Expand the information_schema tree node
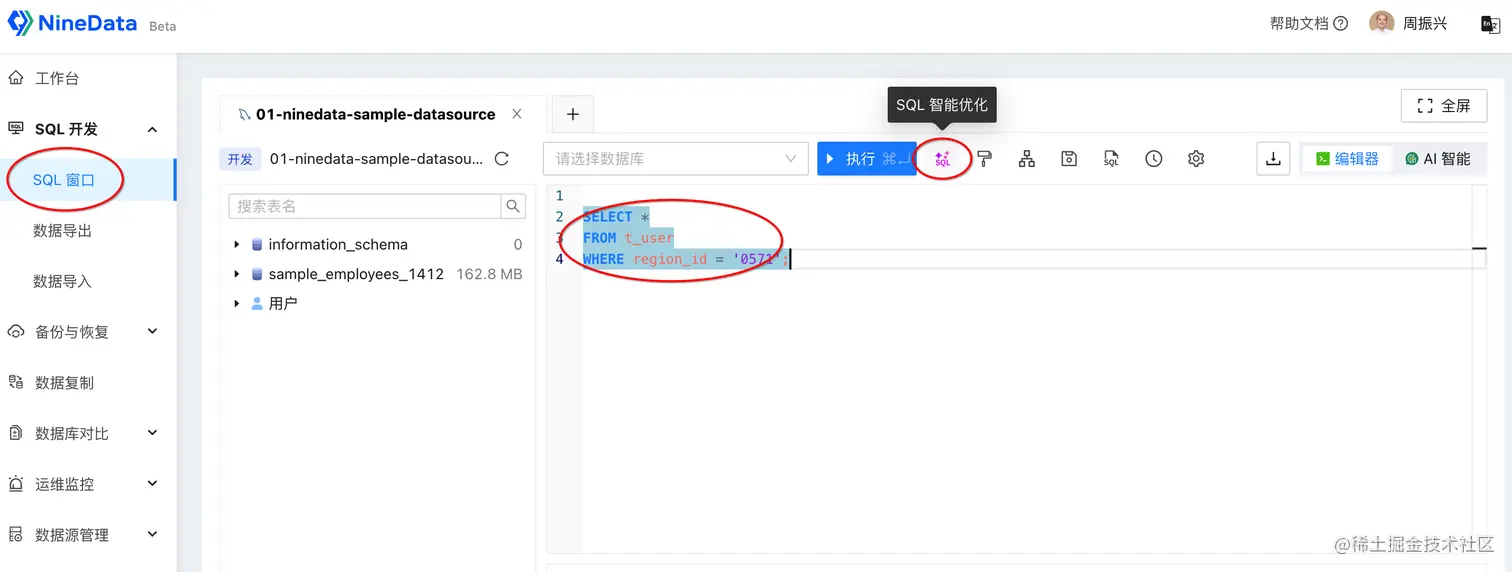The image size is (1512, 572). pyautogui.click(x=237, y=244)
